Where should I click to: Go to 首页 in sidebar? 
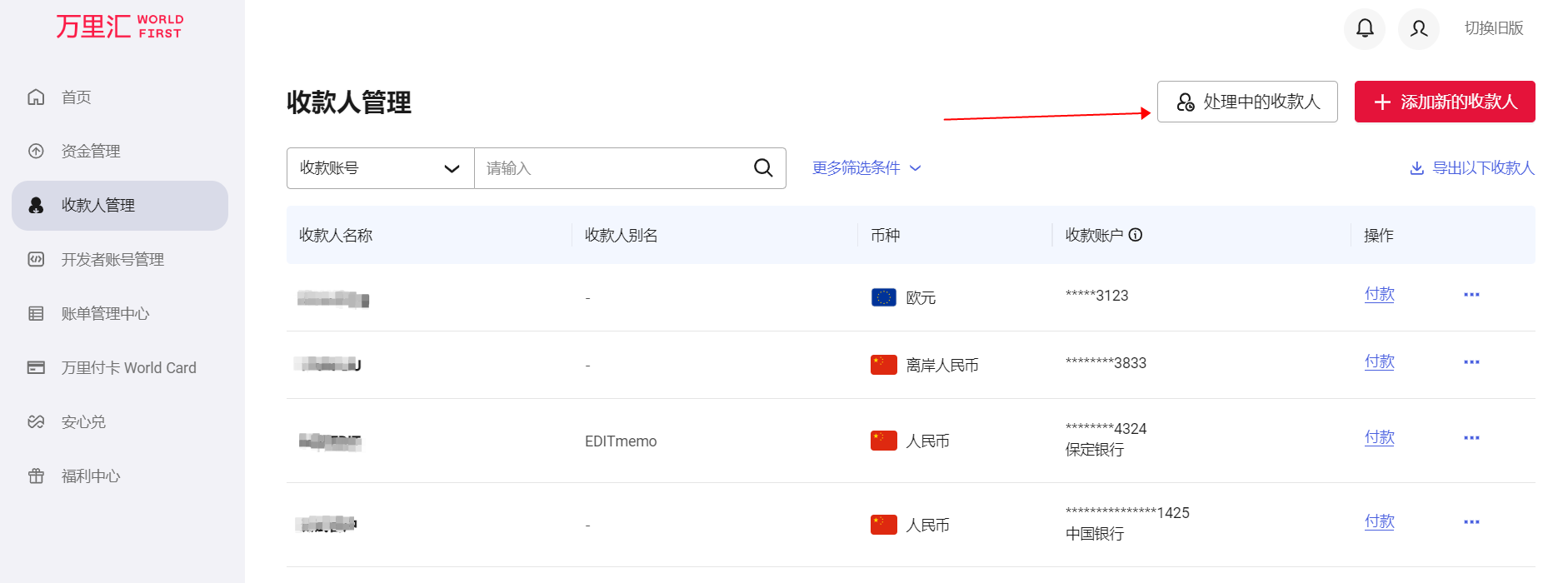coord(76,97)
